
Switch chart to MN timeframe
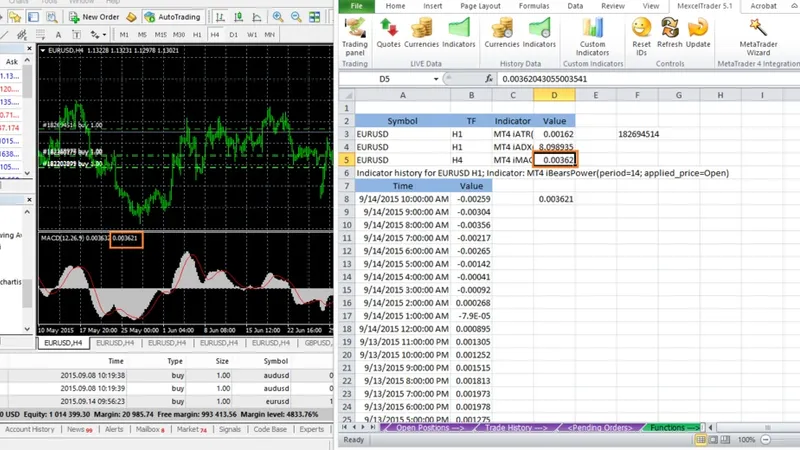point(269,35)
